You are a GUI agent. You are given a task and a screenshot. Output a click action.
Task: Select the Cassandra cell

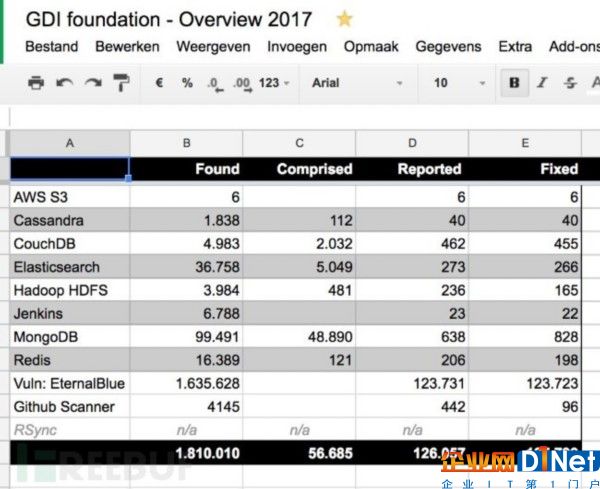70,220
